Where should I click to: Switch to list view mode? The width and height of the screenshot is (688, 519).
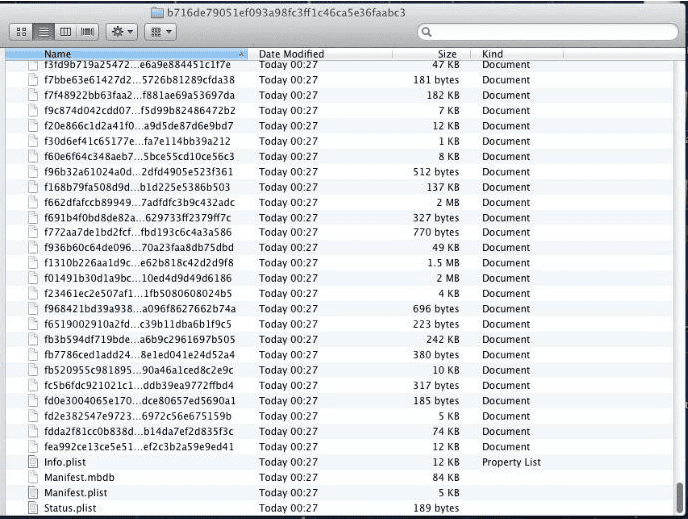point(44,32)
